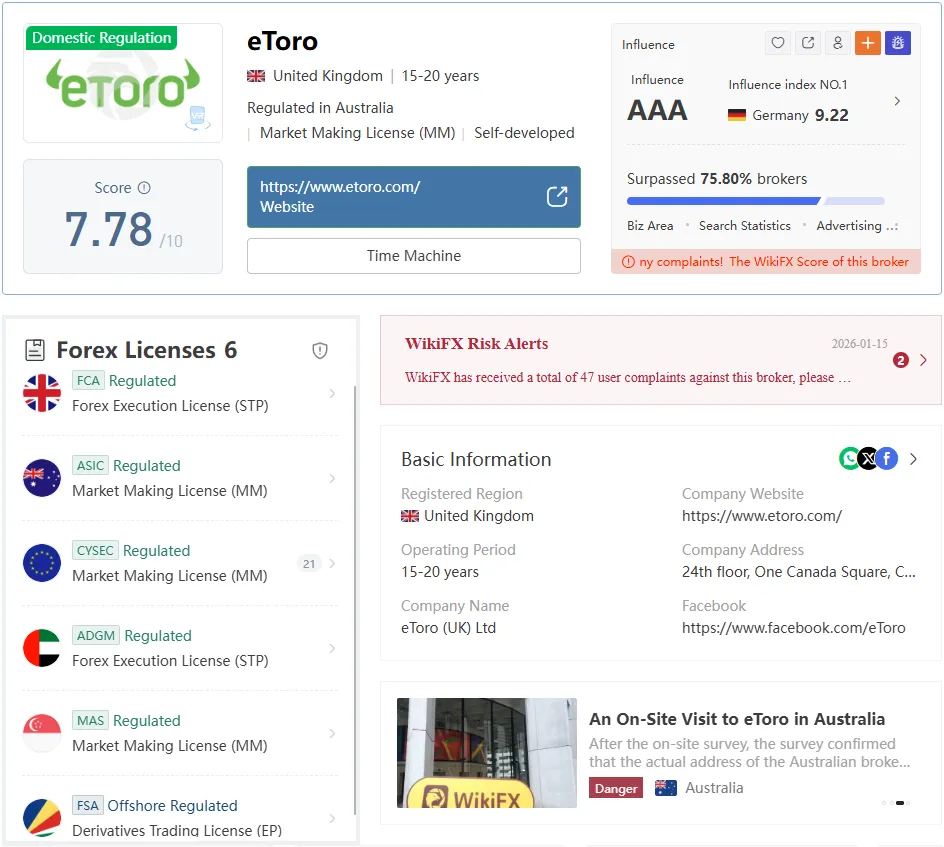The image size is (944, 847).
Task: Click the ADGM regulator tag
Action: (96, 635)
